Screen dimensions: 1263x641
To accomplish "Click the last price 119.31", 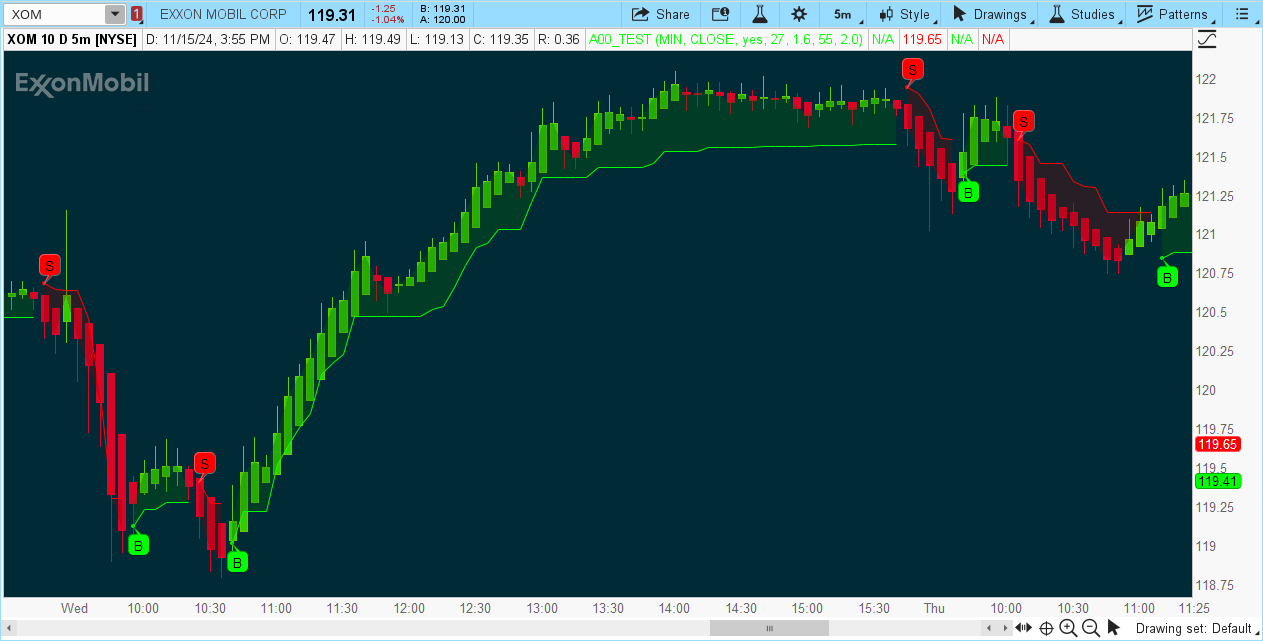I will tap(332, 14).
